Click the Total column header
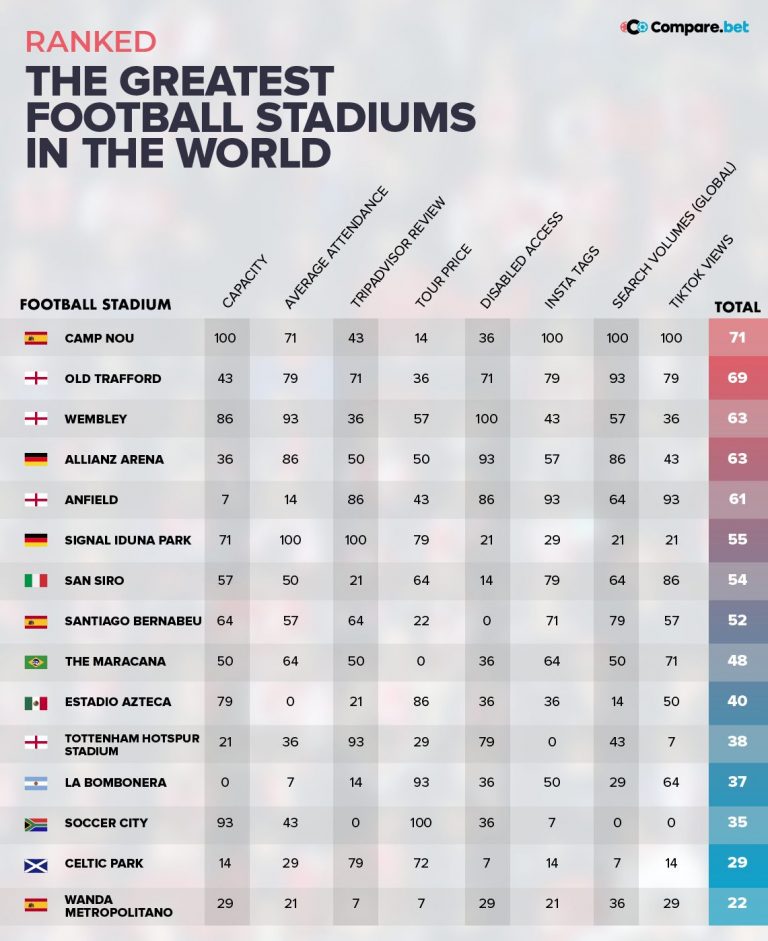 tap(737, 307)
